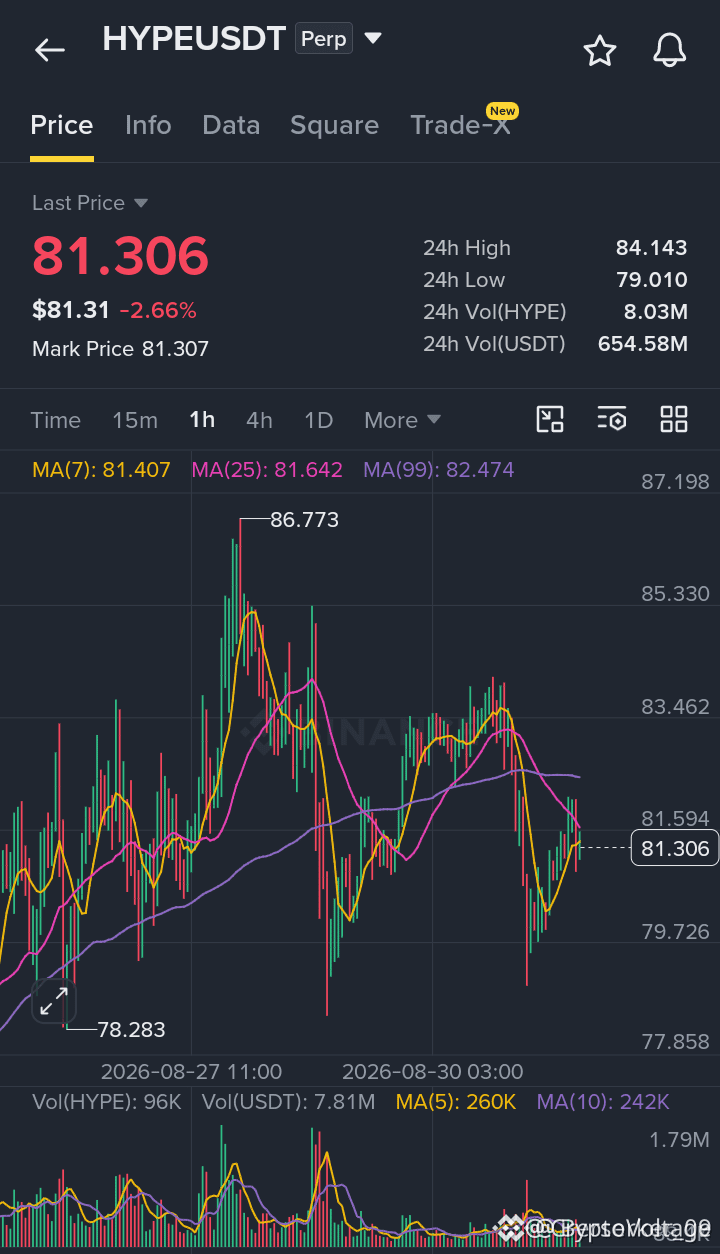Select the 4h chart interval
The image size is (720, 1254).
click(x=259, y=420)
